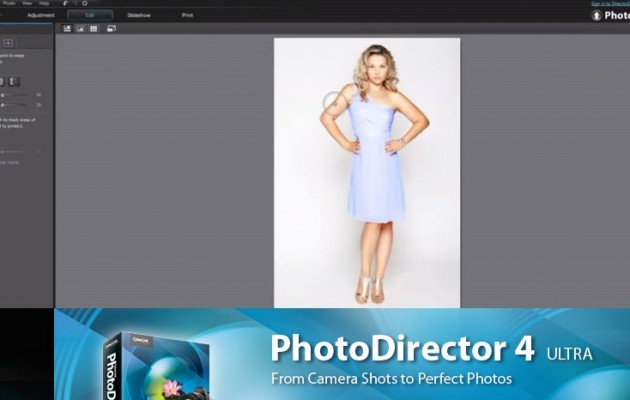The height and width of the screenshot is (400, 630).
Task: Click 'From Camera Shots to Perfect Photos' tagline
Action: (391, 379)
